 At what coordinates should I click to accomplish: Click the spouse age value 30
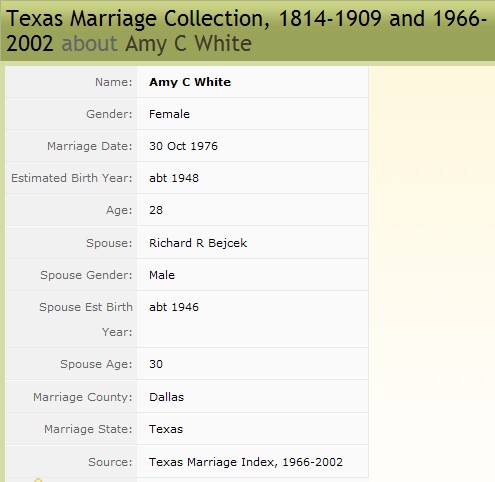click(156, 364)
